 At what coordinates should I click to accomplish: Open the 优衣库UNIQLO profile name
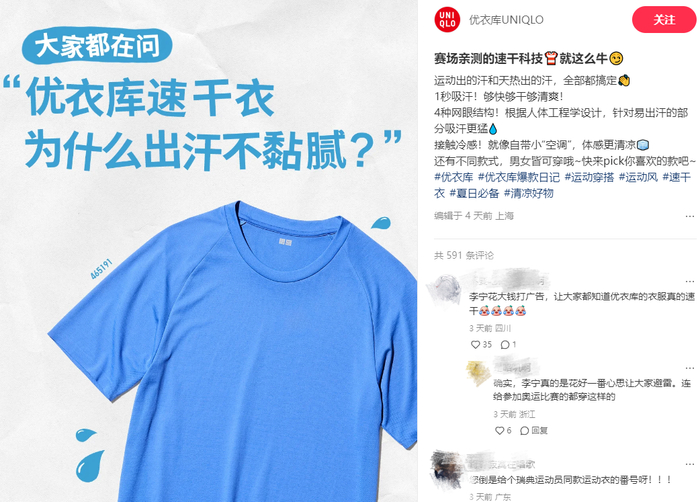[506, 20]
